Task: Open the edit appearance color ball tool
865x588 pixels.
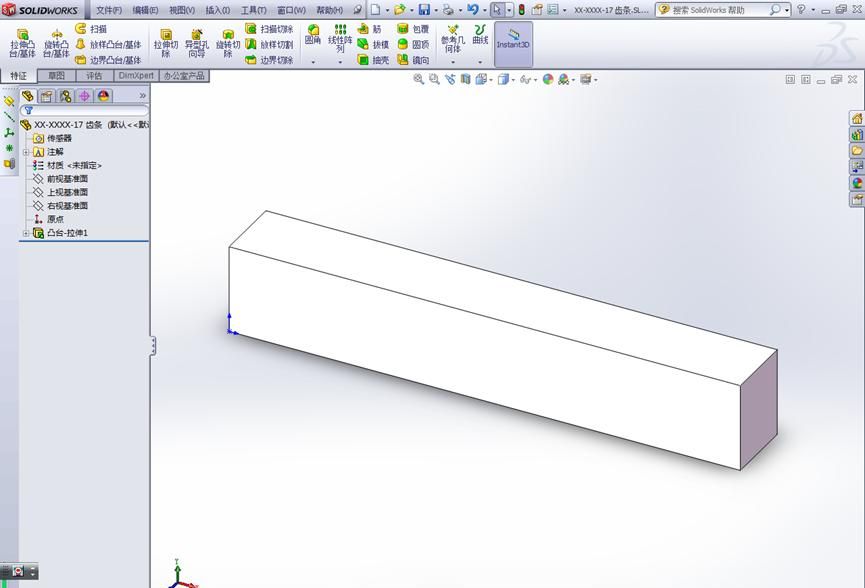Action: (548, 78)
